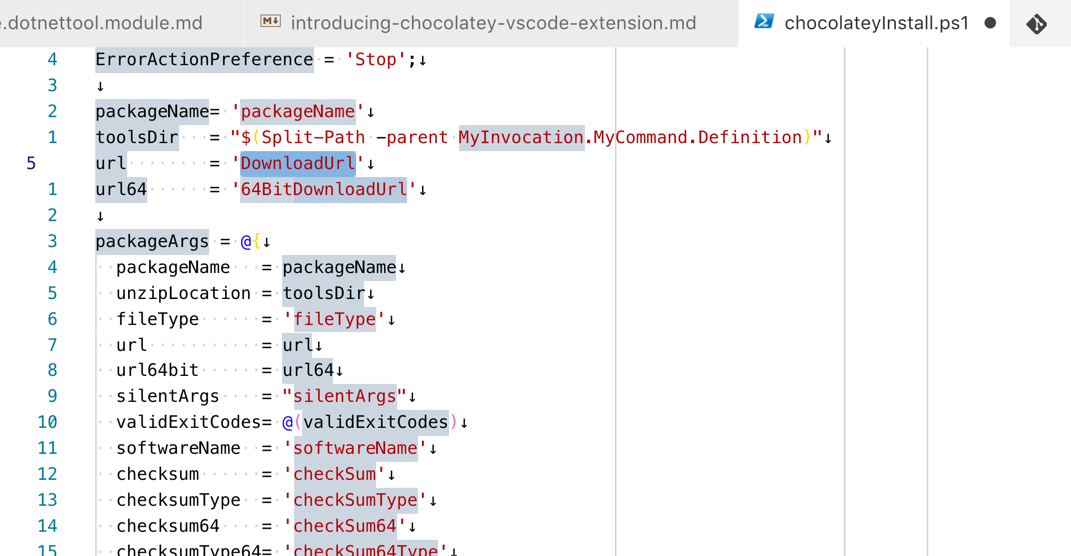This screenshot has width=1071, height=556.
Task: Click the highlighted DownloadUrl text
Action: click(297, 163)
